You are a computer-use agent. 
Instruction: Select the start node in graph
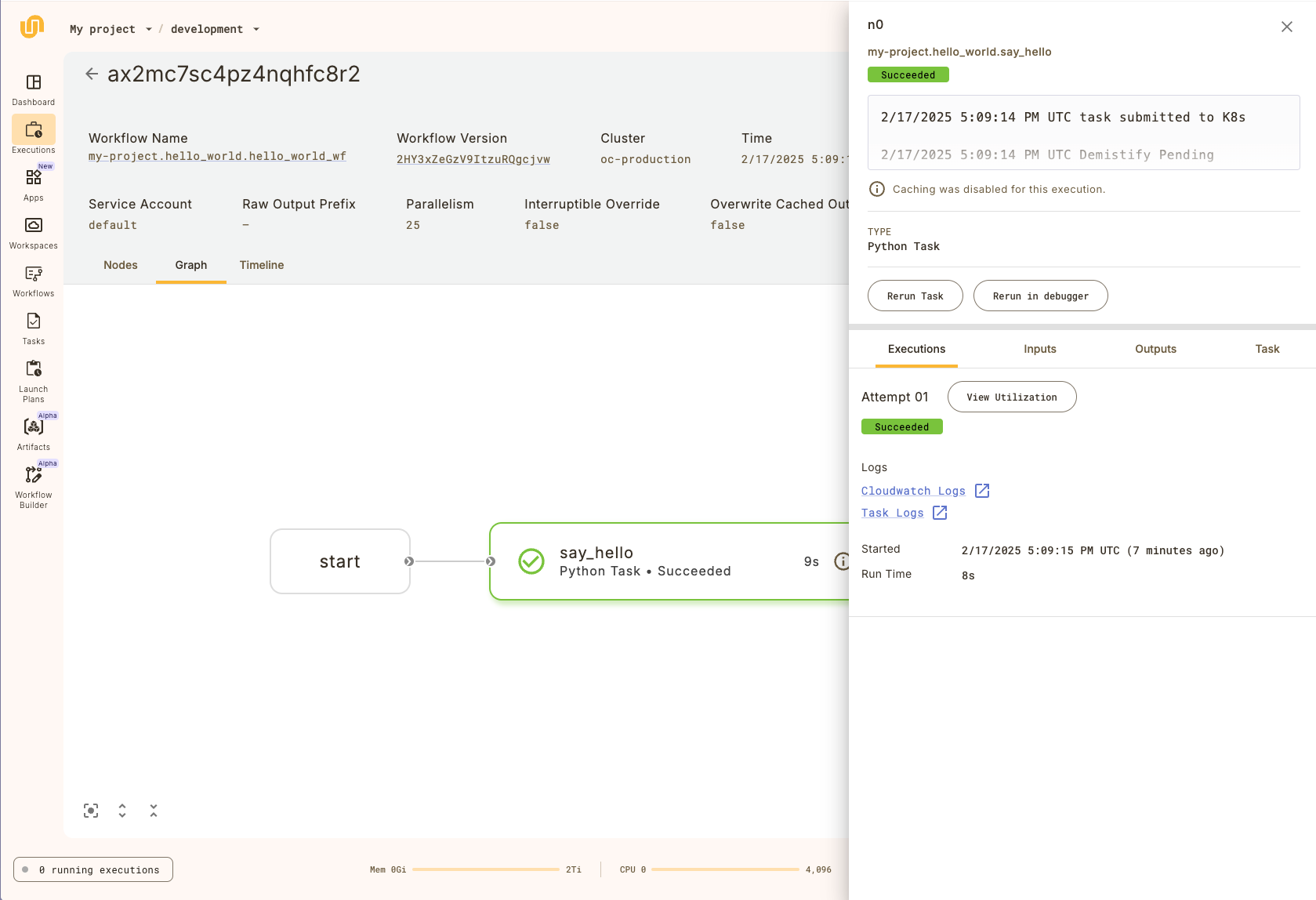(x=340, y=561)
